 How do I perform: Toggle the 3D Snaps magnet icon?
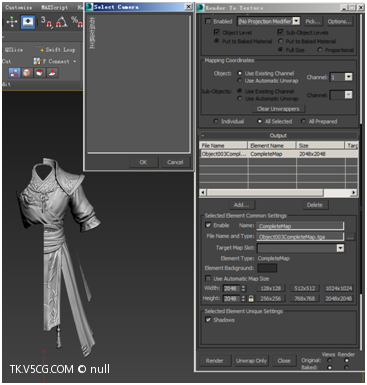[x=47, y=22]
